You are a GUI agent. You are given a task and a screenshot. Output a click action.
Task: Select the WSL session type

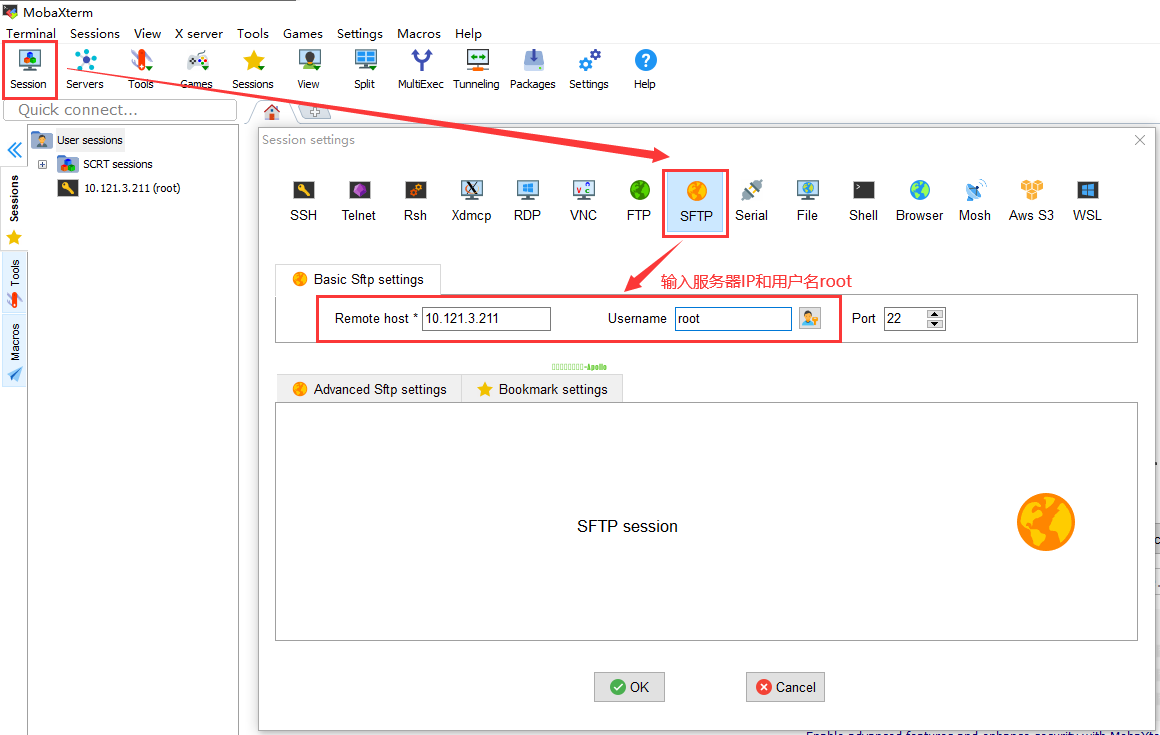click(x=1087, y=200)
